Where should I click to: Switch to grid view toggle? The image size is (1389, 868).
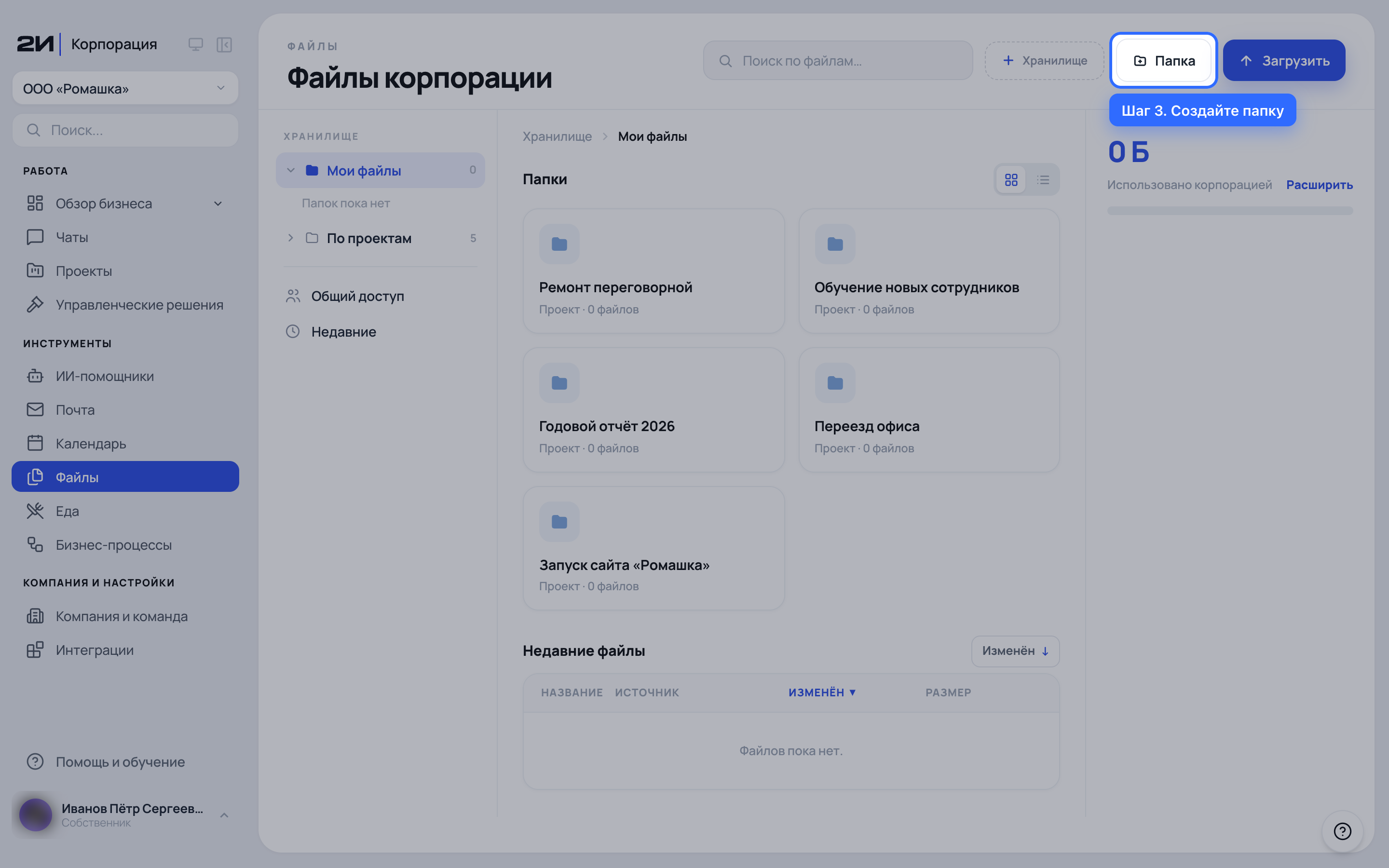tap(1011, 180)
